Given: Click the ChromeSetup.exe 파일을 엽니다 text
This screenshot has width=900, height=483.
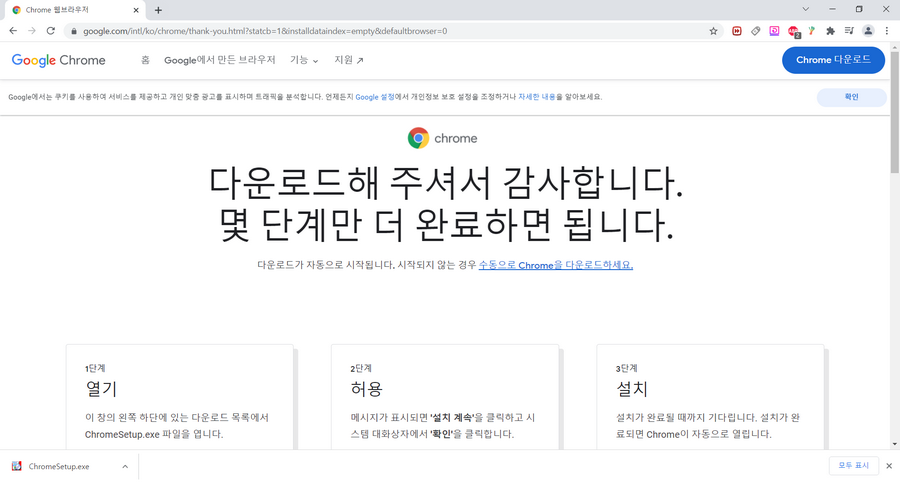Looking at the screenshot, I should click(154, 434).
